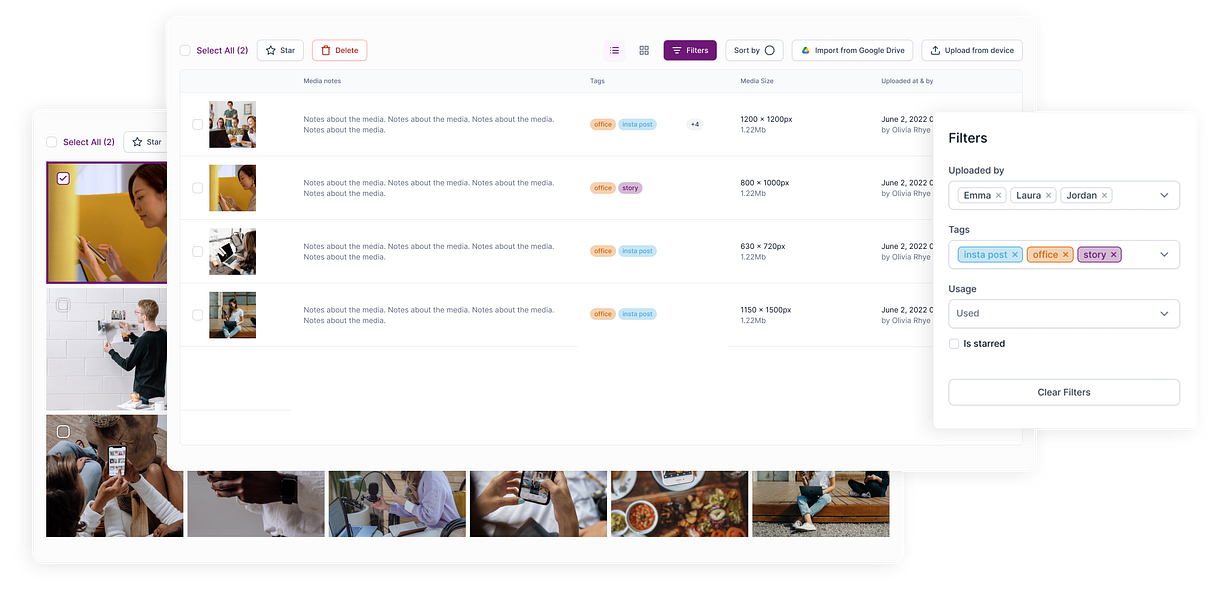
Task: Remove Emma from Uploaded by filter
Action: click(x=998, y=196)
